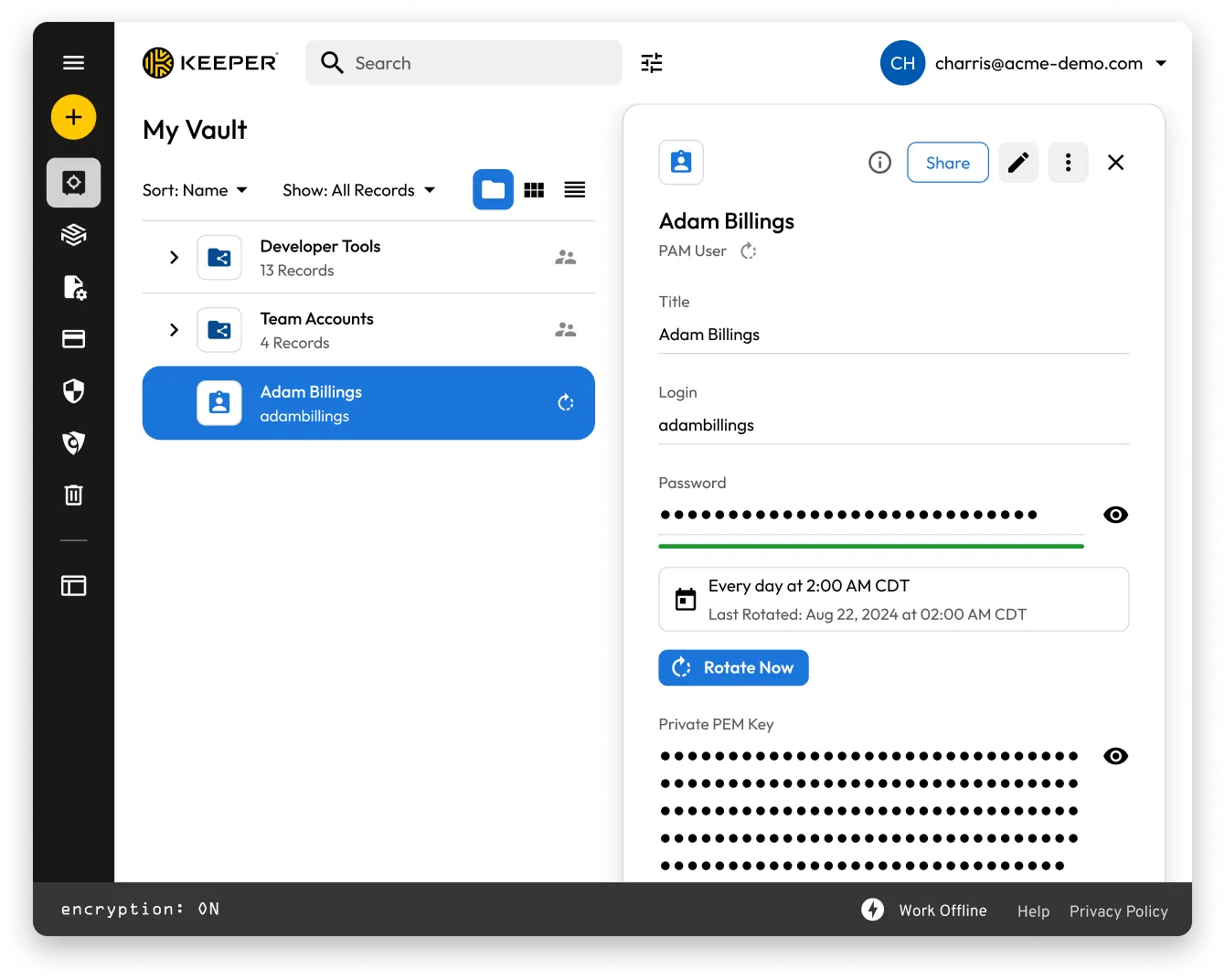Reveal the Private PEM Key
1225x980 pixels.
click(1115, 756)
